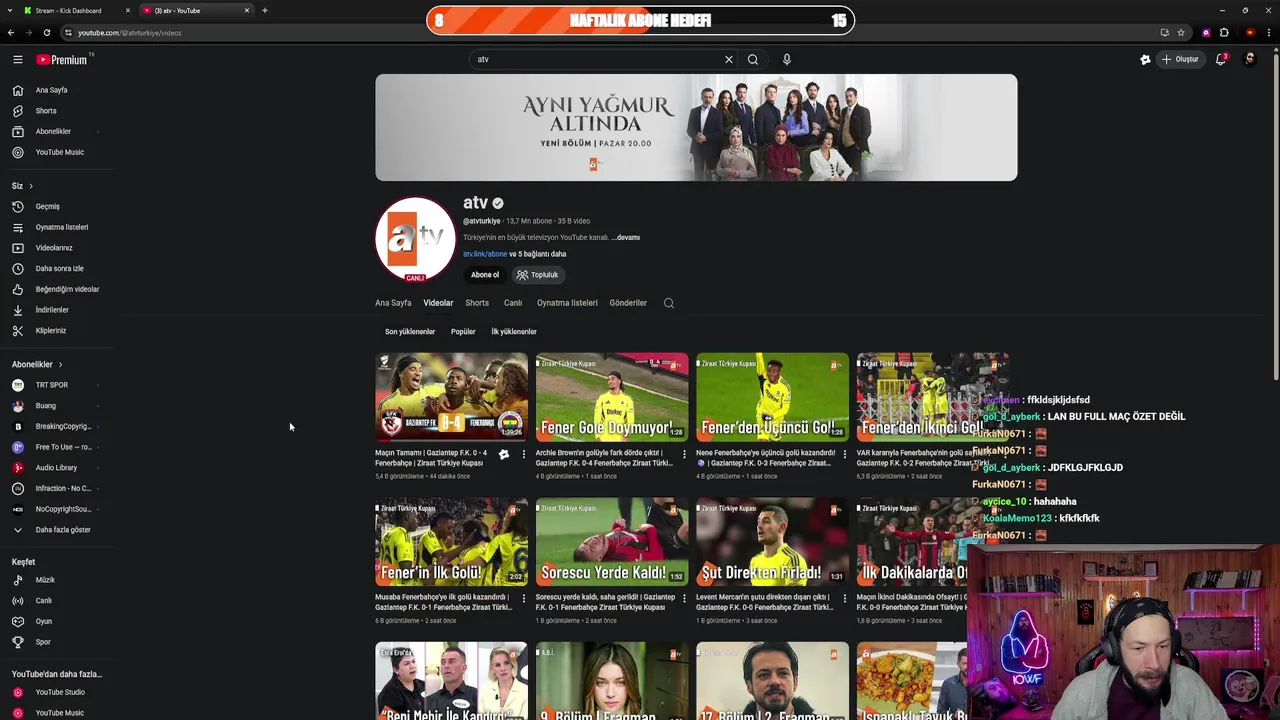Open Geçmiş history in the sidebar
This screenshot has width=1280, height=720.
click(47, 206)
